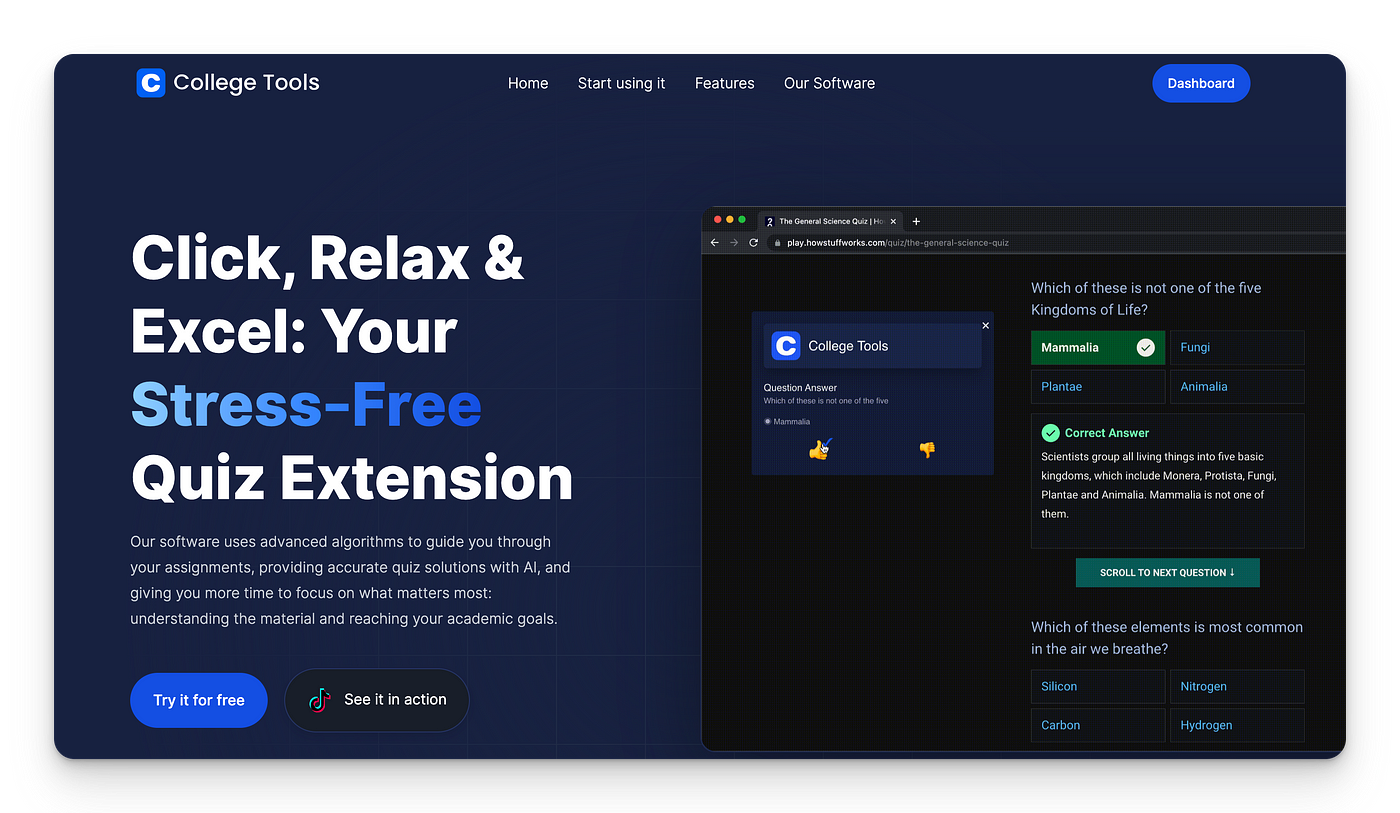Reload the page with refresh icon
The width and height of the screenshot is (1400, 813).
click(x=753, y=242)
